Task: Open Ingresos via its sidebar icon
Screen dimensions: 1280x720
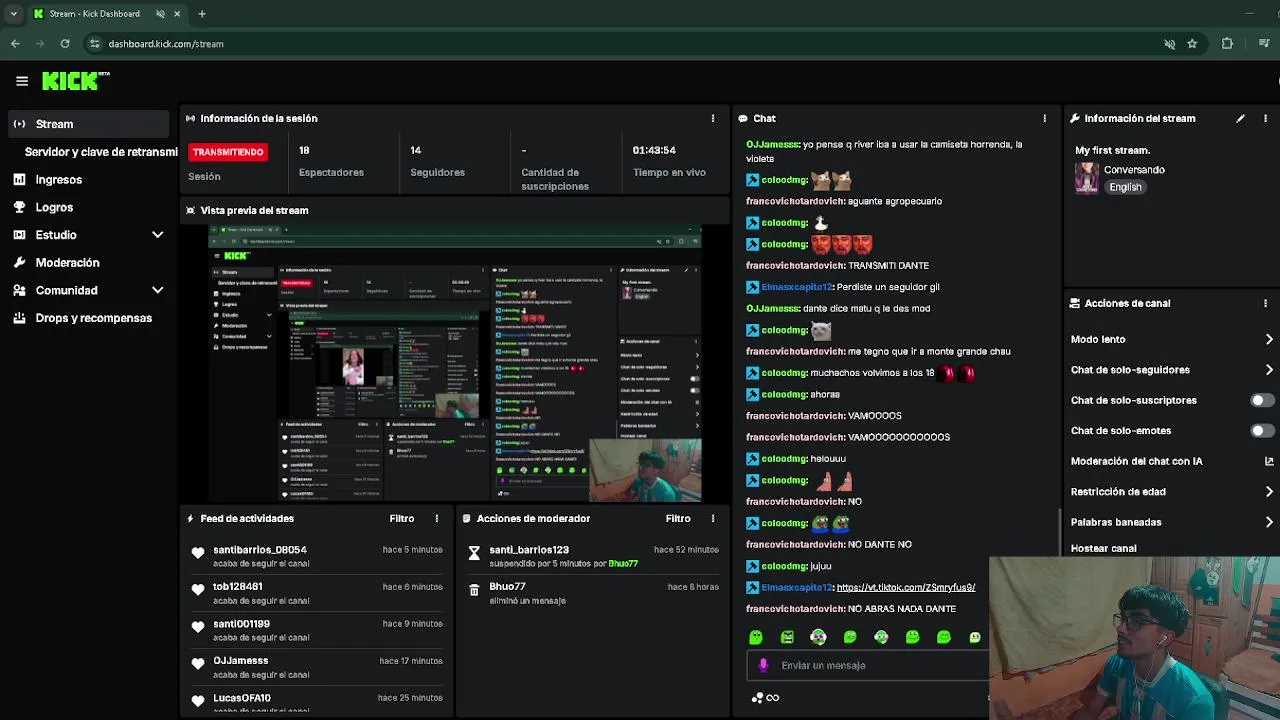Action: pos(19,179)
